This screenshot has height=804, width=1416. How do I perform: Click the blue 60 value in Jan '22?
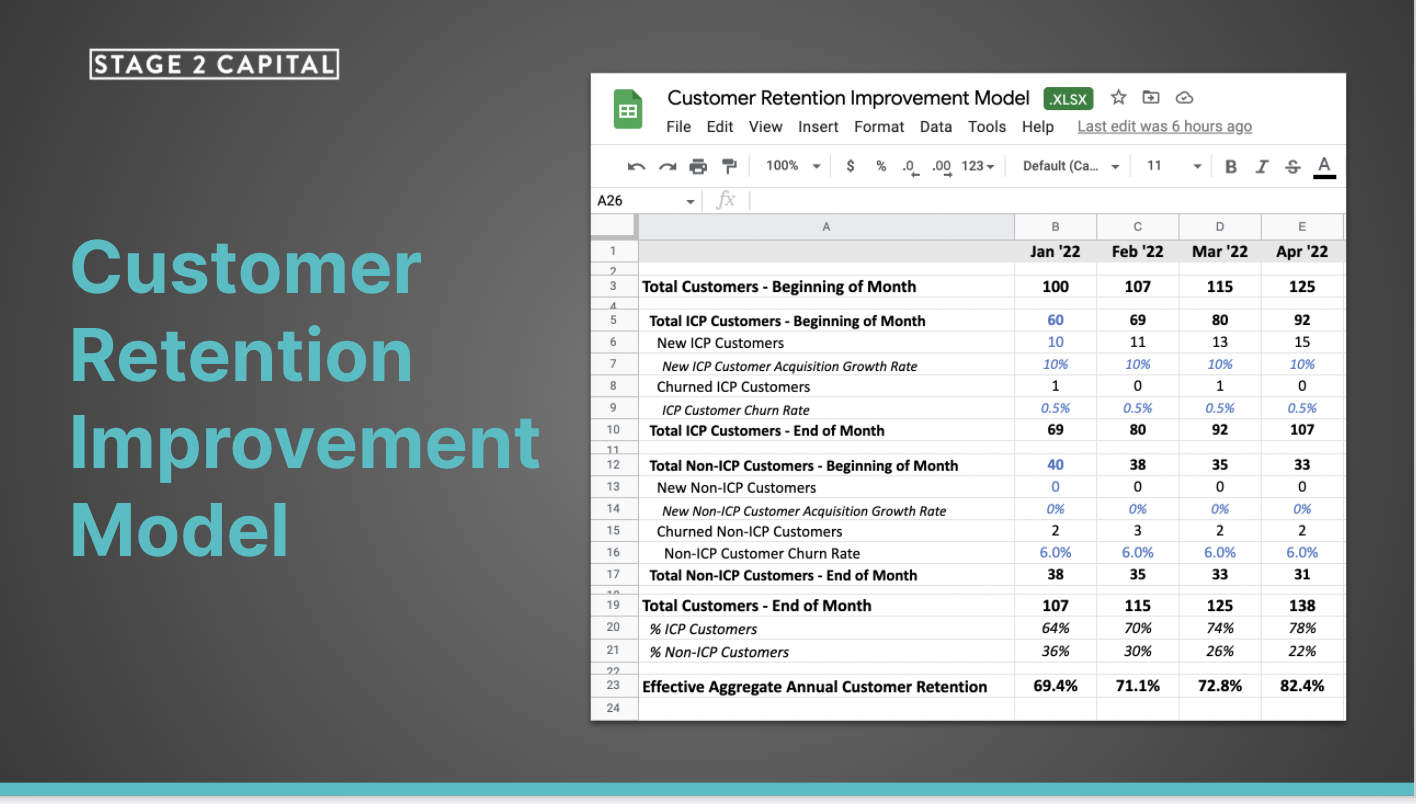[1055, 321]
